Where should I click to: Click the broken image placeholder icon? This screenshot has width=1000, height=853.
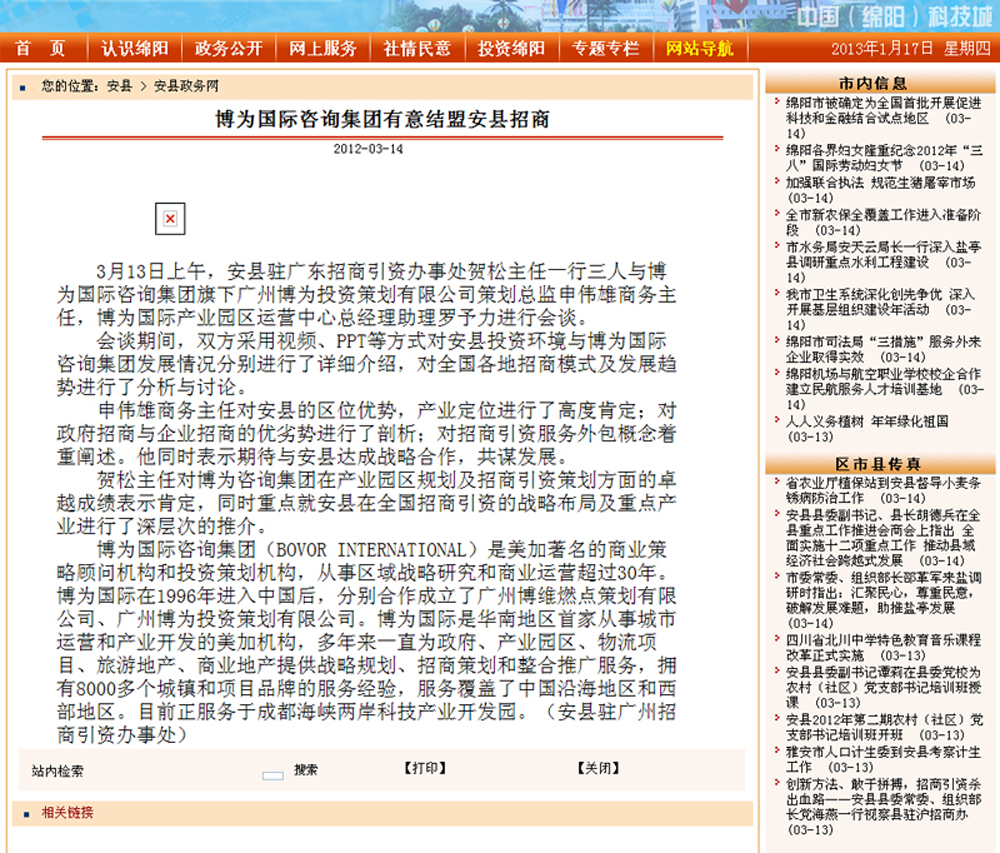(170, 219)
